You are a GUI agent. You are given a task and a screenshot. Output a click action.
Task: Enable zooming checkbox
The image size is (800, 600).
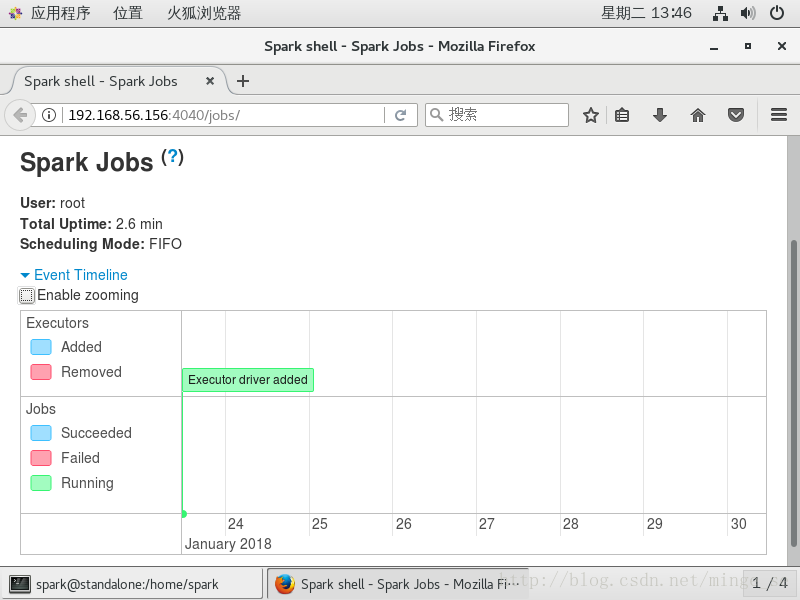pos(27,295)
